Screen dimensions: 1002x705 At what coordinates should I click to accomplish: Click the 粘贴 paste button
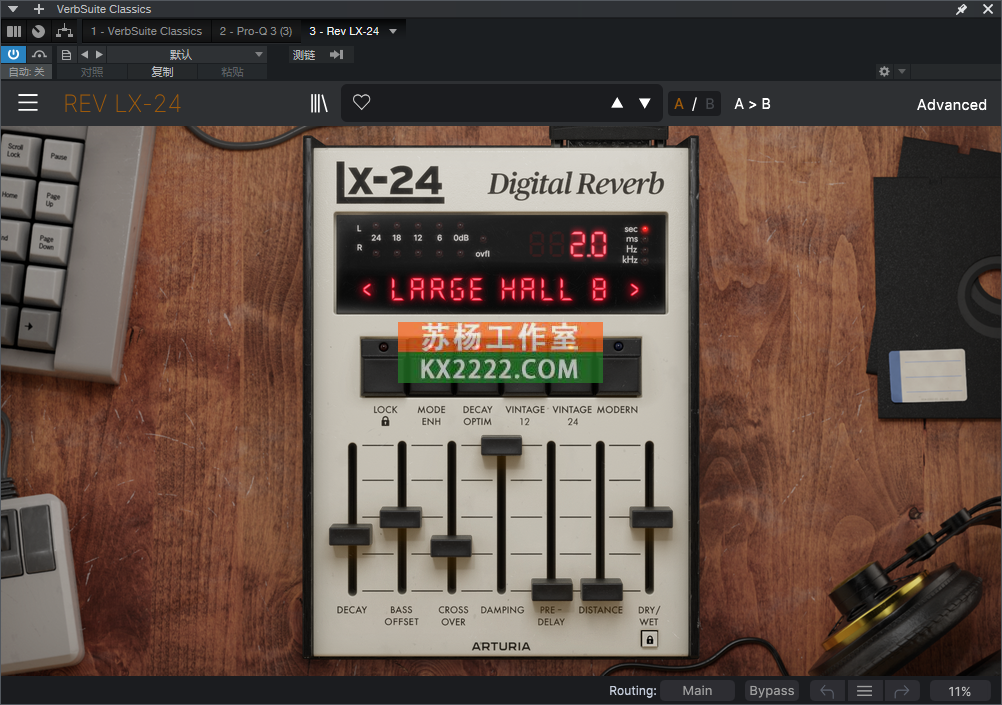(233, 72)
